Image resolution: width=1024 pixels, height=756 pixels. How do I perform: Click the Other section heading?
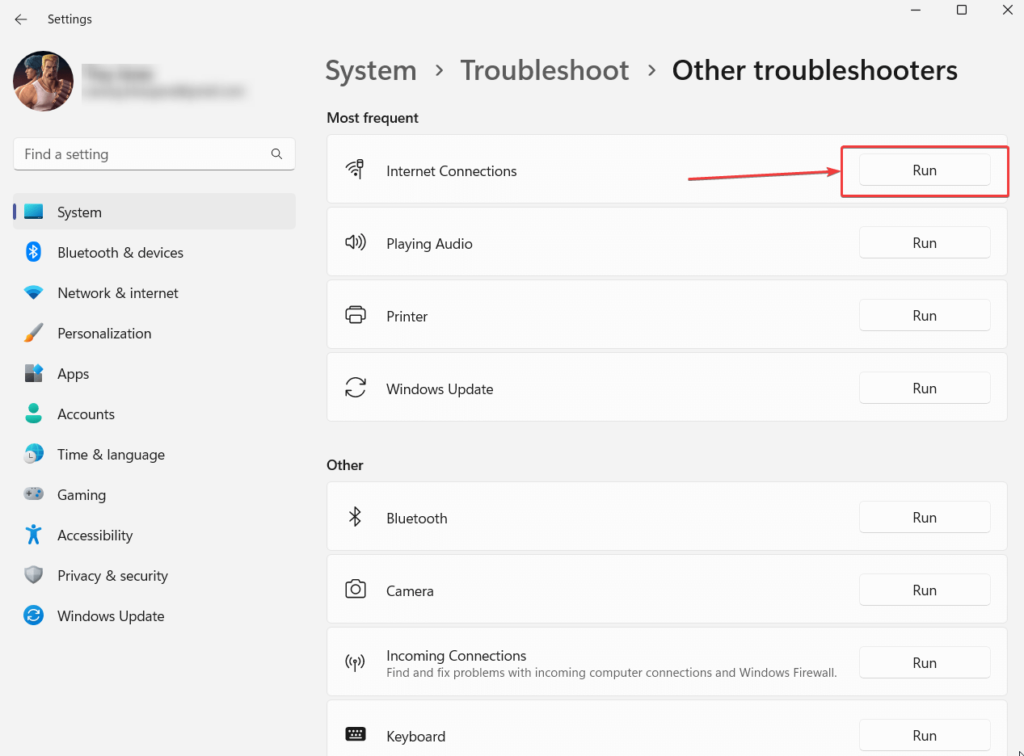[x=345, y=465]
